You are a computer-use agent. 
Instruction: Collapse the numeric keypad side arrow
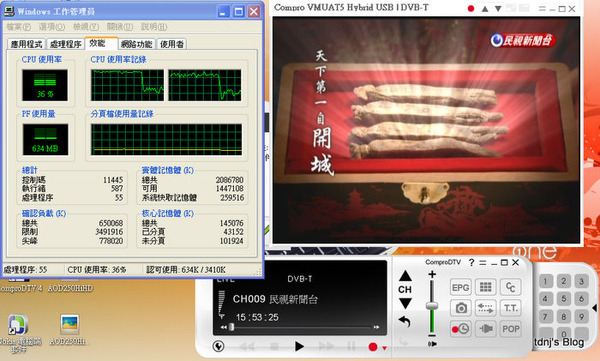[595, 308]
